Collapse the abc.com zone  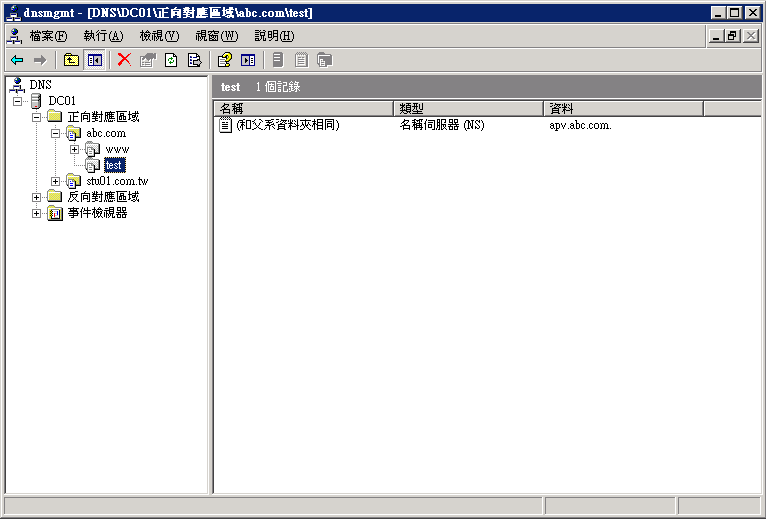pyautogui.click(x=56, y=133)
